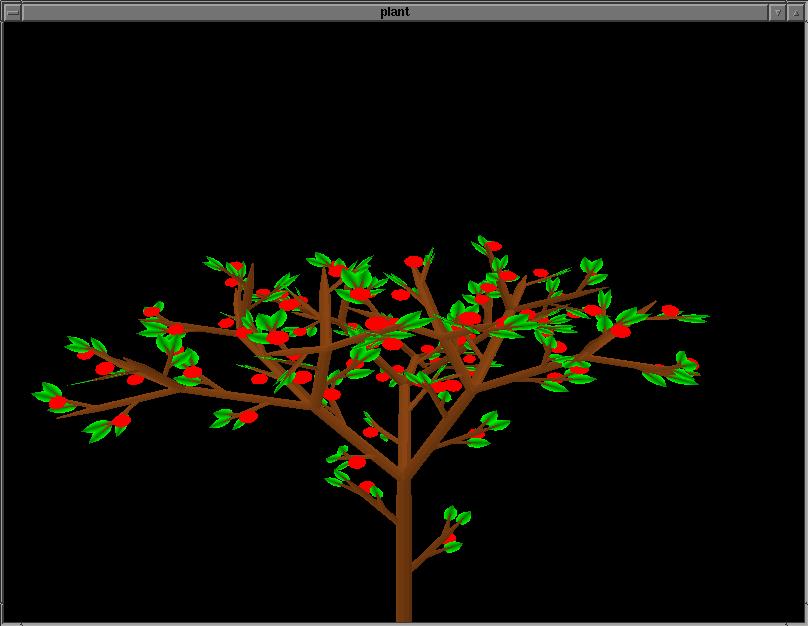Click the "plant" window title text
The width and height of the screenshot is (808, 626).
394,12
